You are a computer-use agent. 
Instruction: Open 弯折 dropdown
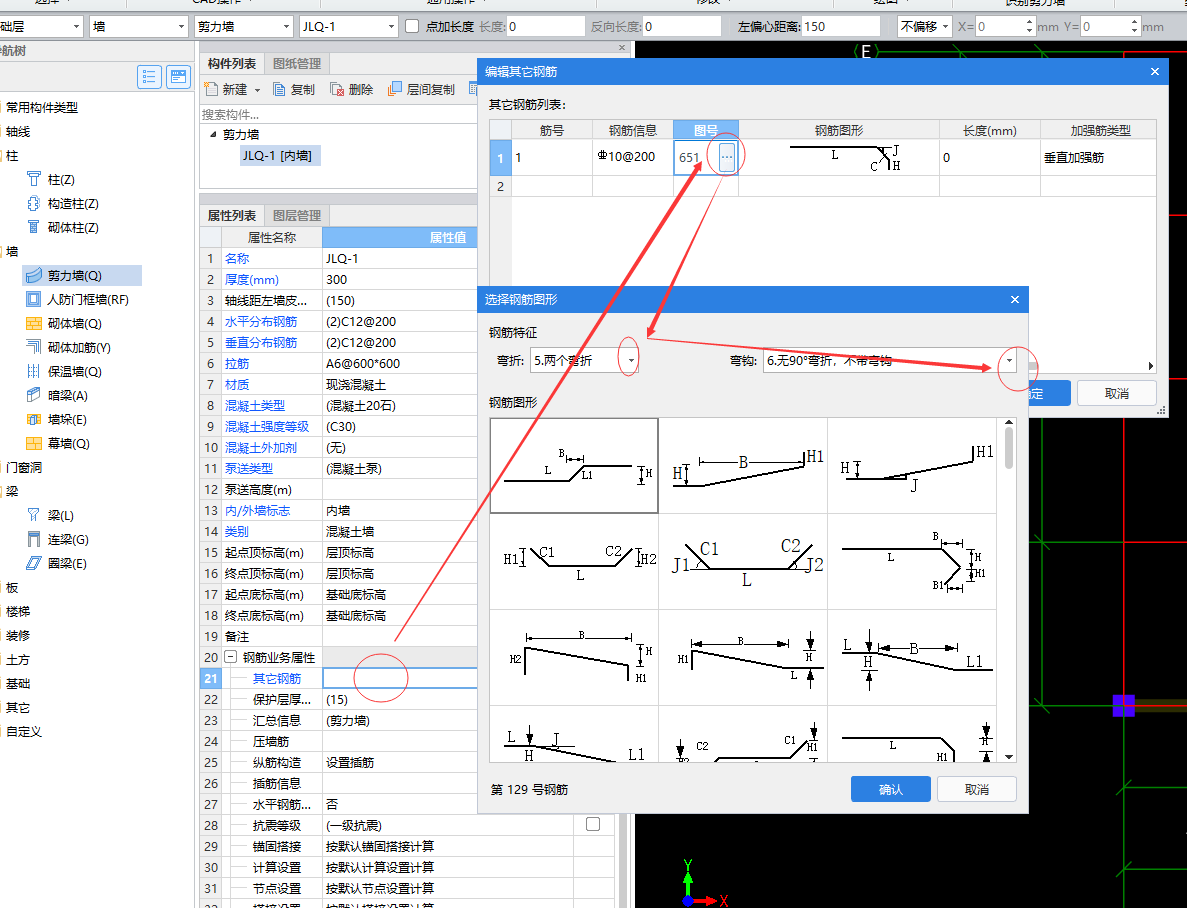pyautogui.click(x=631, y=360)
